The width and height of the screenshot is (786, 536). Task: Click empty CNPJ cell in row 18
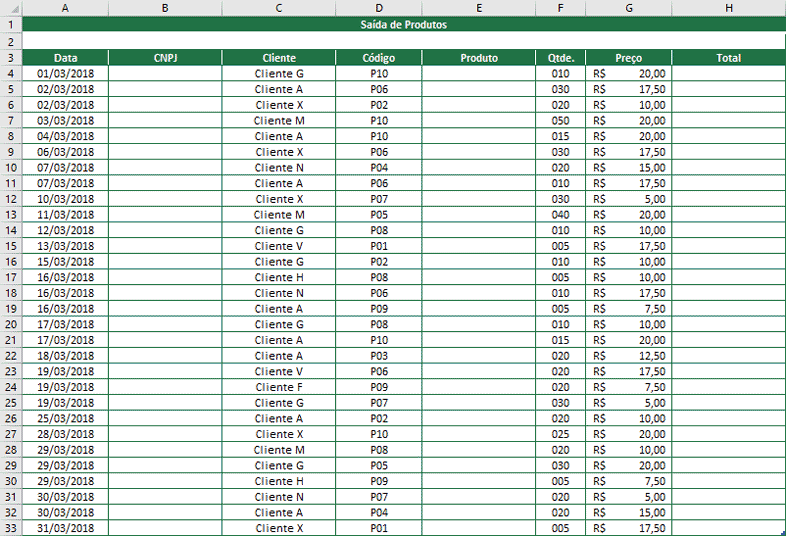point(165,293)
